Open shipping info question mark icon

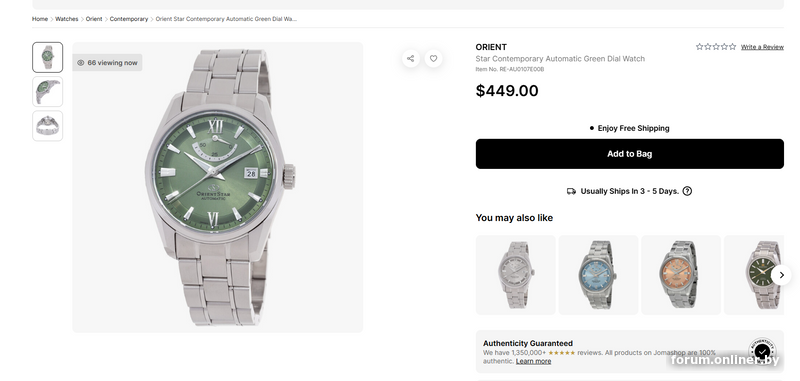coord(687,191)
